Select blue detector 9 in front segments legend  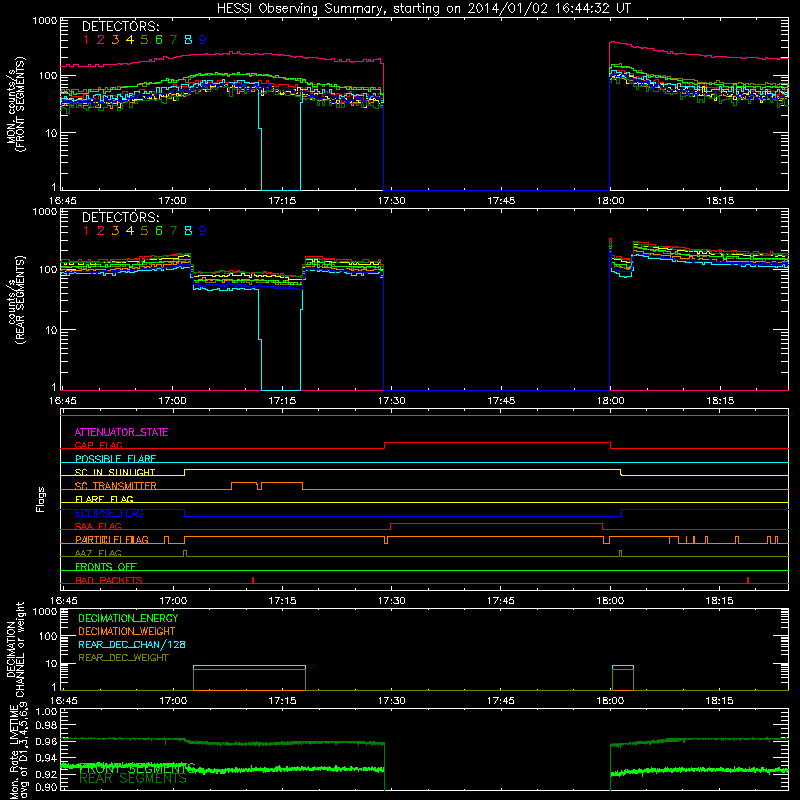pos(203,40)
